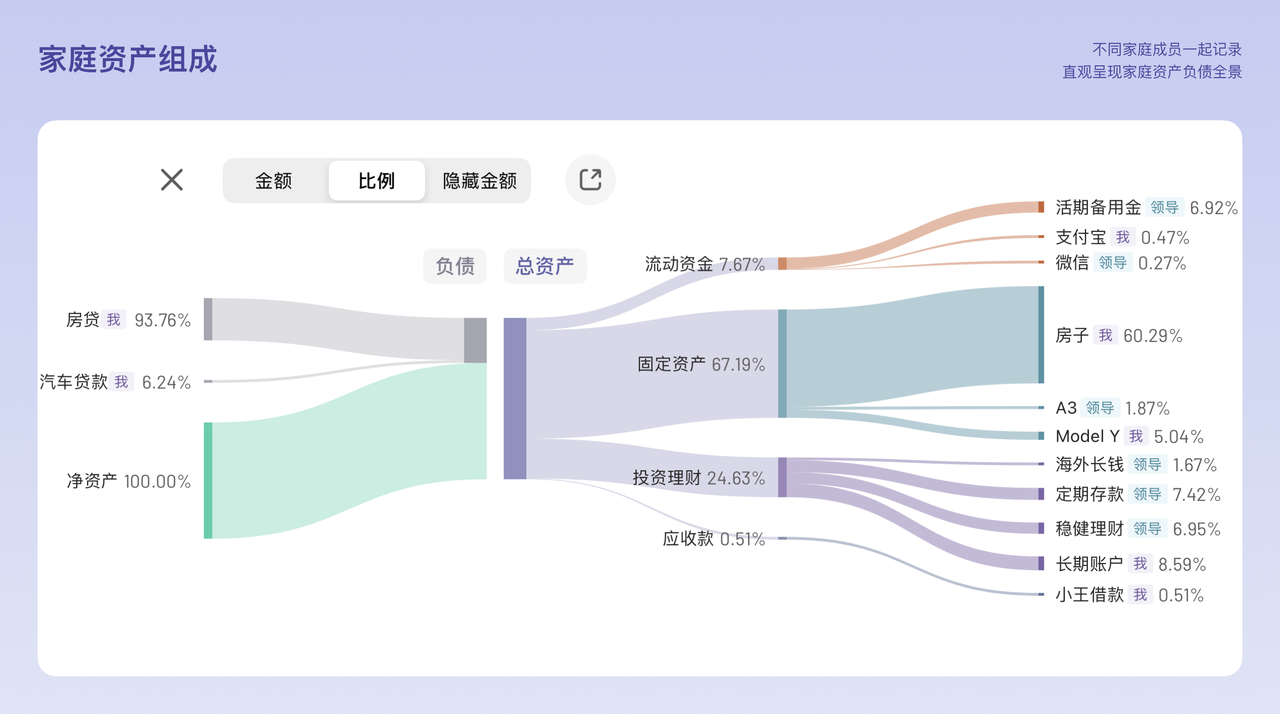Click the green 净资产 node bar
This screenshot has width=1280, height=714.
(208, 480)
